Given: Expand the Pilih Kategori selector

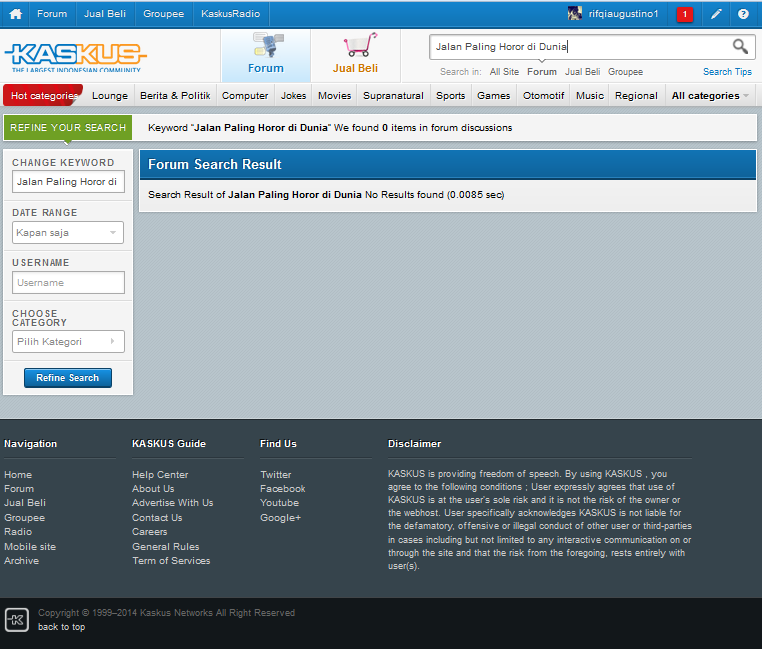Looking at the screenshot, I should point(68,341).
